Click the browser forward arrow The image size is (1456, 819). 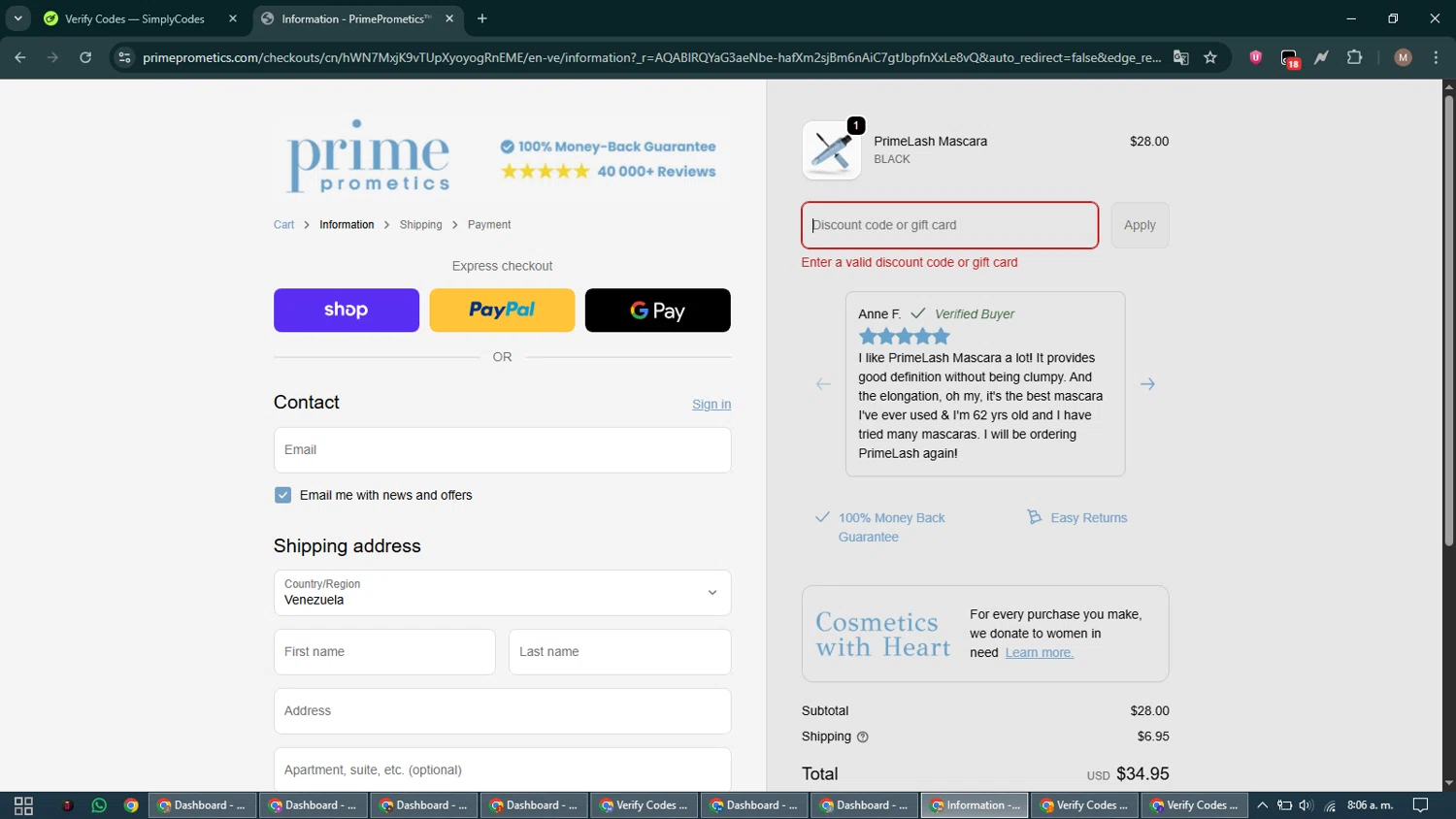point(52,57)
